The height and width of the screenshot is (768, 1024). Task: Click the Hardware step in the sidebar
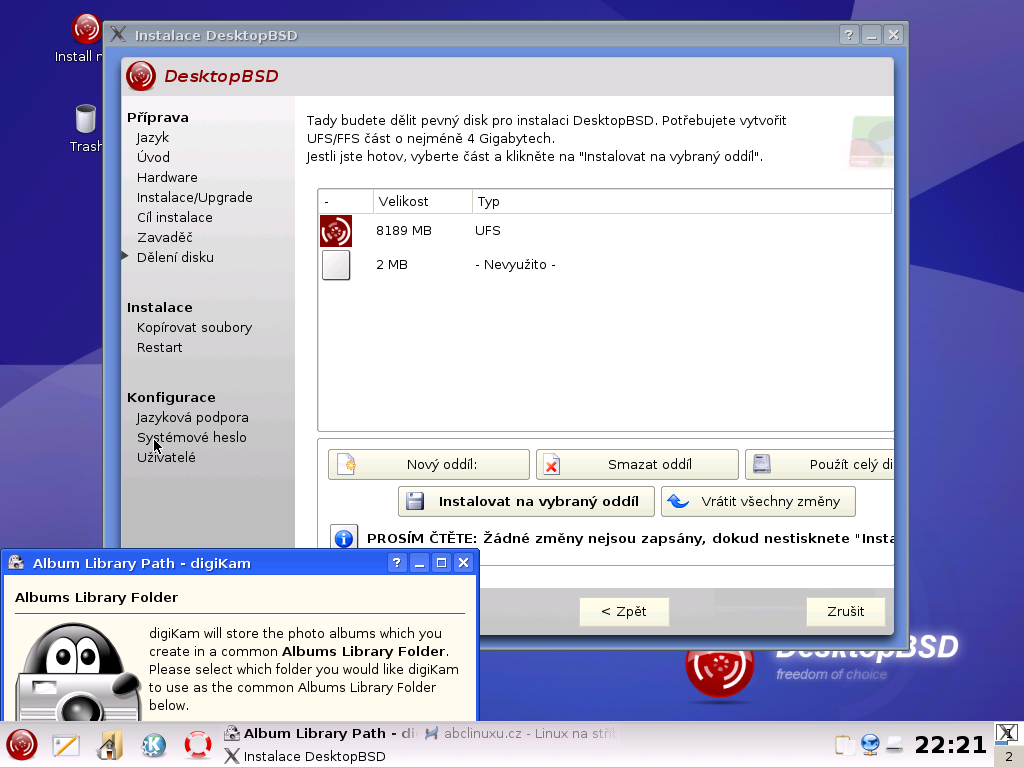point(167,177)
